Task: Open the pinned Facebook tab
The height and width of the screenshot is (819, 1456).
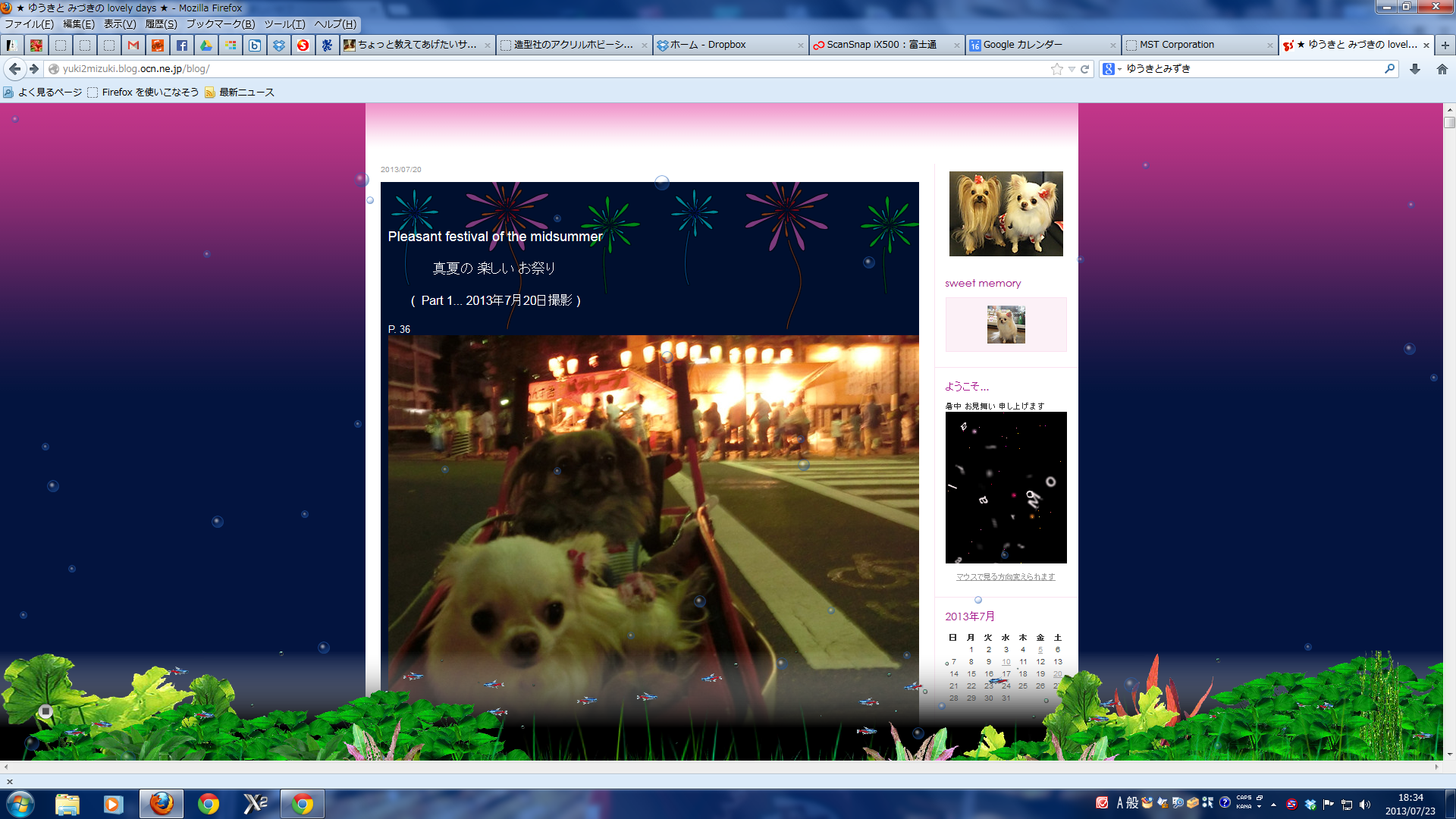Action: pos(182,45)
